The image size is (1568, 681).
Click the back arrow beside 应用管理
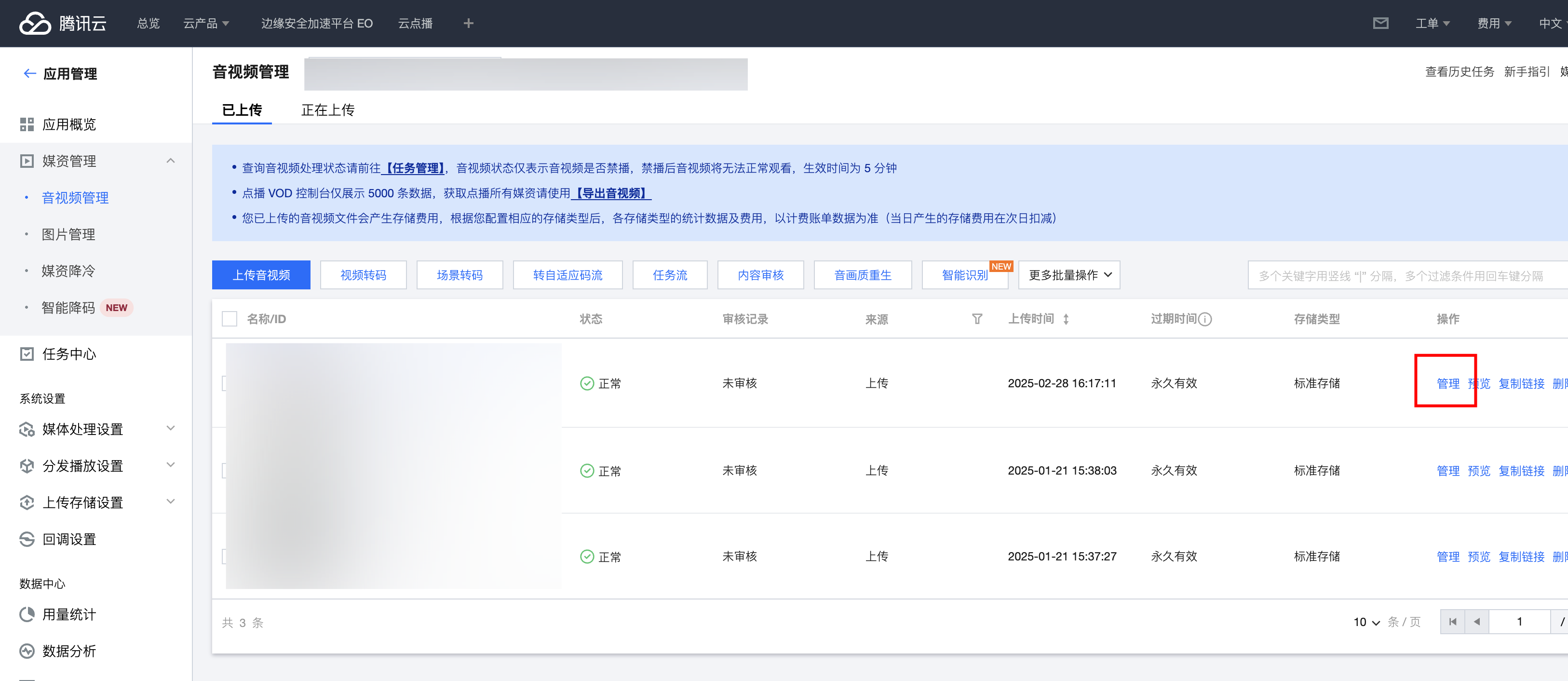(x=29, y=74)
